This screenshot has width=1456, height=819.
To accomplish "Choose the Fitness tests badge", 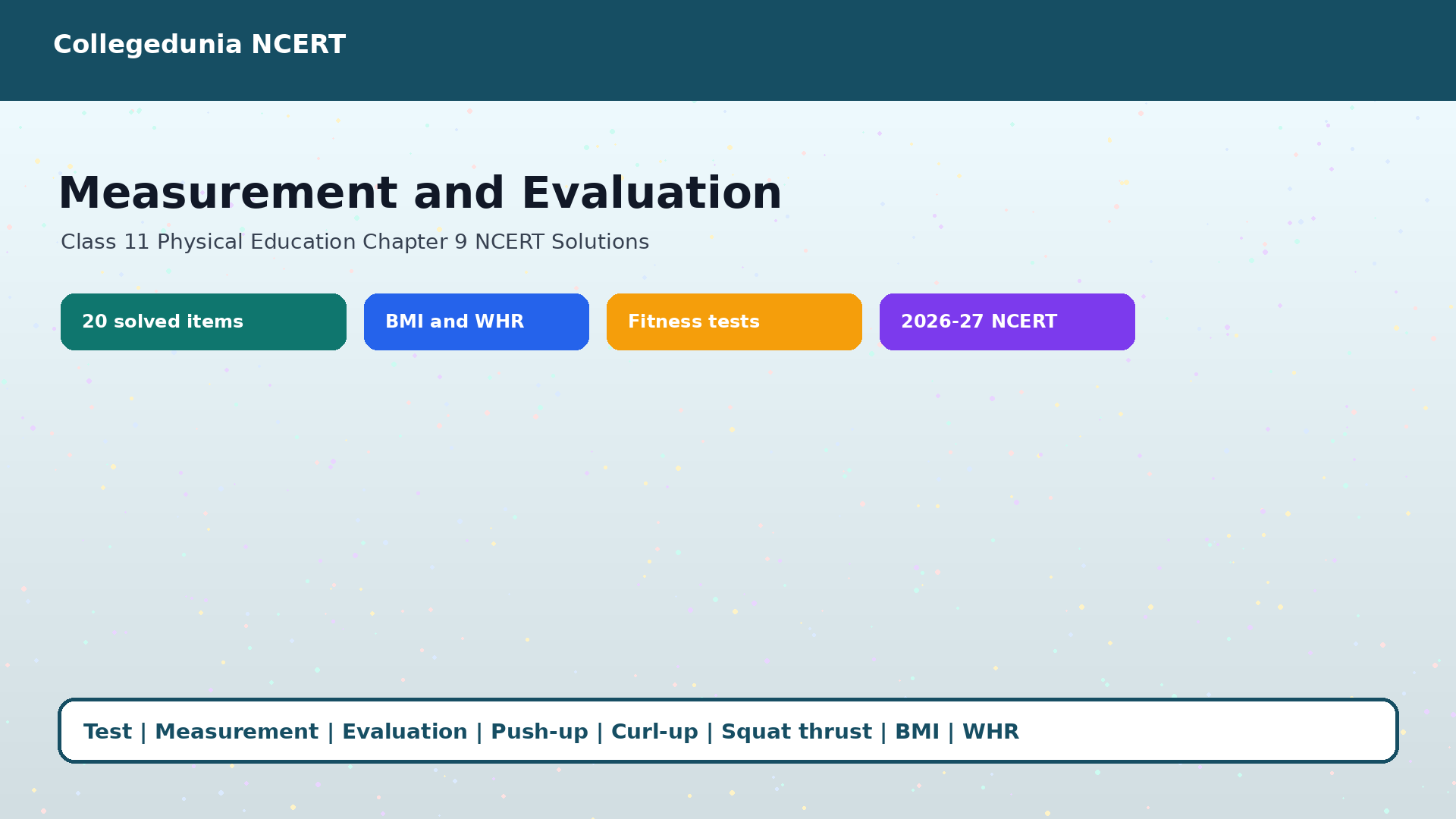I will pyautogui.click(x=734, y=322).
